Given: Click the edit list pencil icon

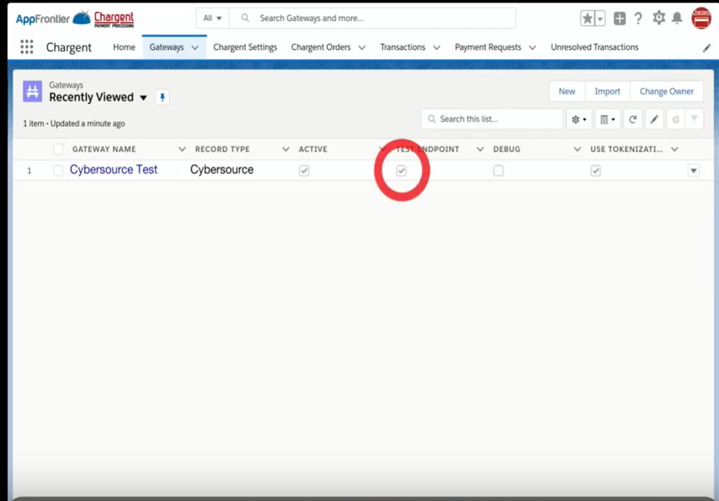Looking at the screenshot, I should [x=654, y=119].
